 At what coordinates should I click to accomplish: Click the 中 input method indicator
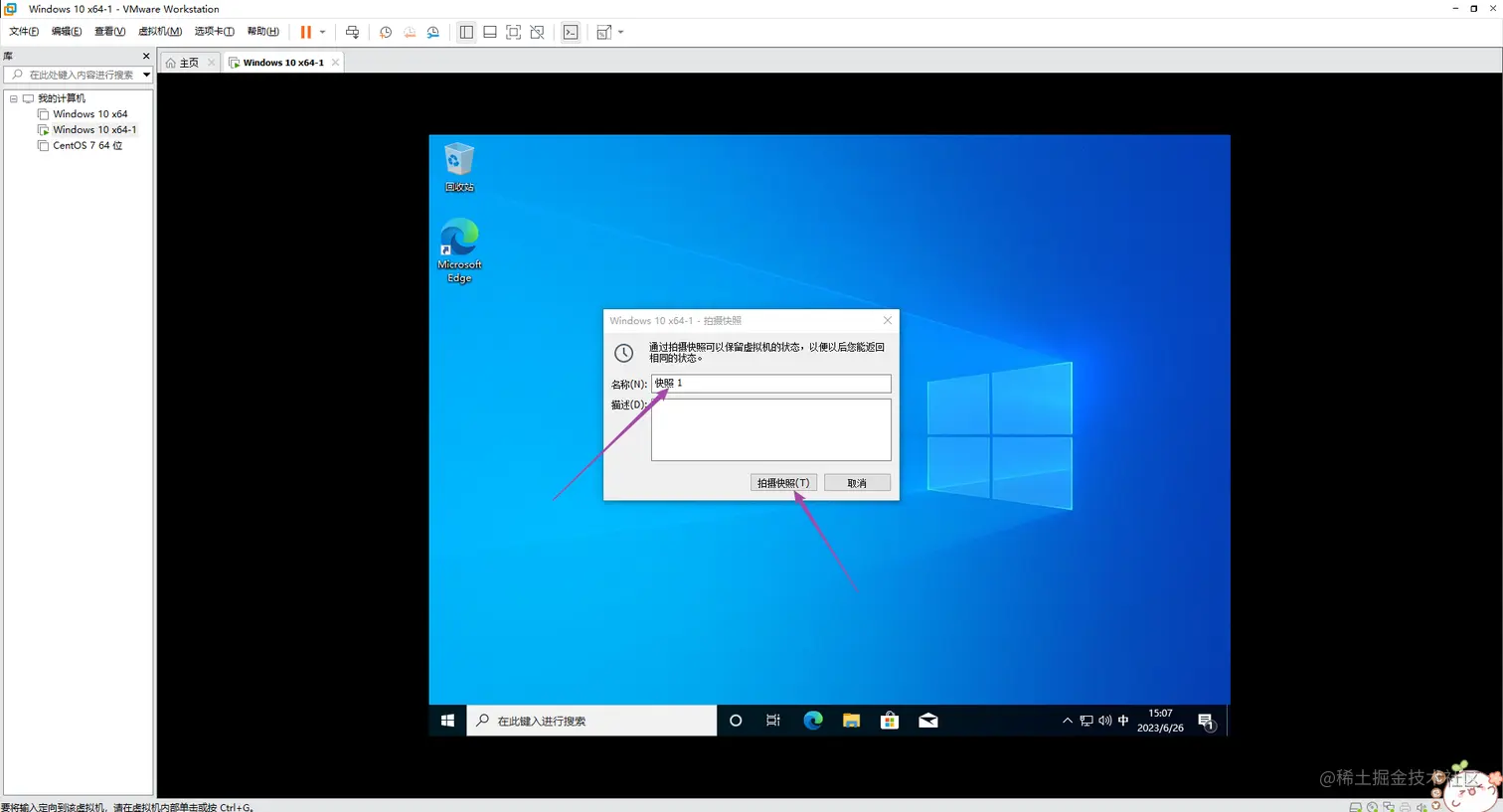(1123, 721)
